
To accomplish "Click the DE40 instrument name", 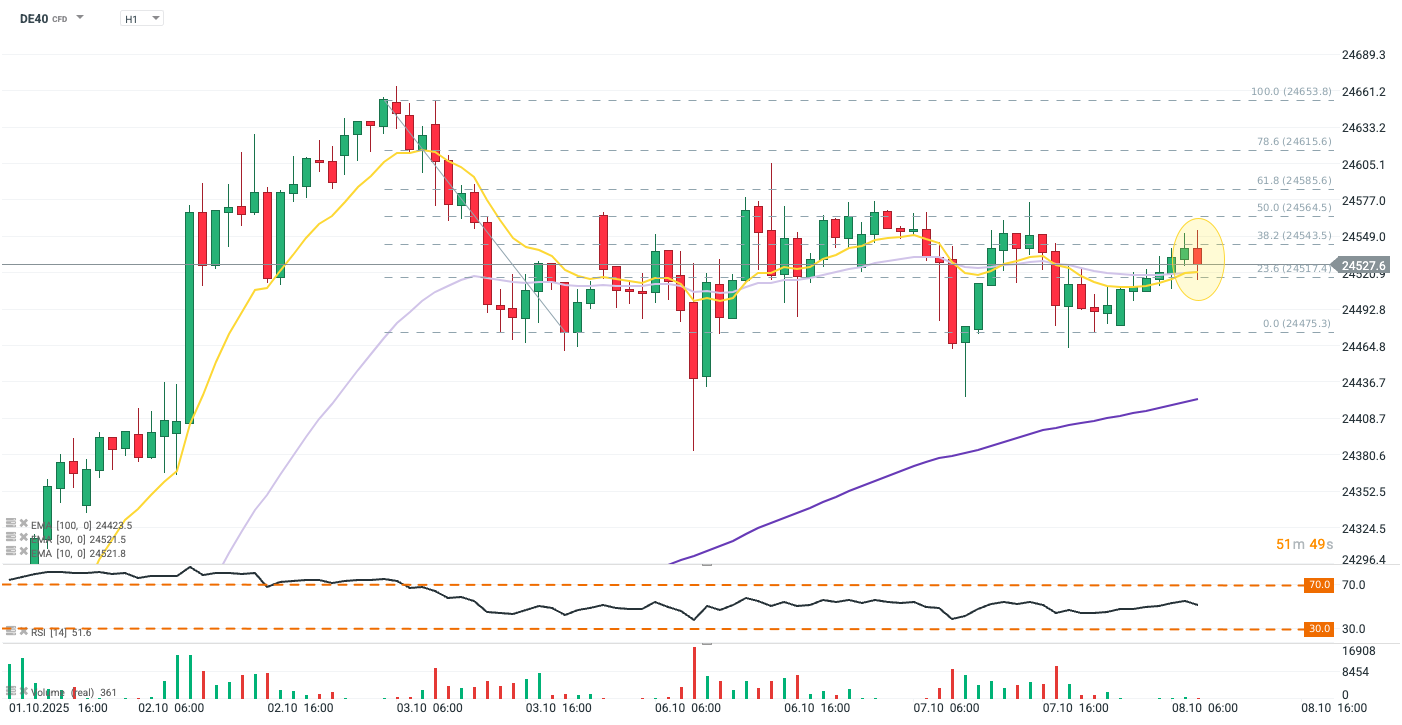I will pos(34,18).
